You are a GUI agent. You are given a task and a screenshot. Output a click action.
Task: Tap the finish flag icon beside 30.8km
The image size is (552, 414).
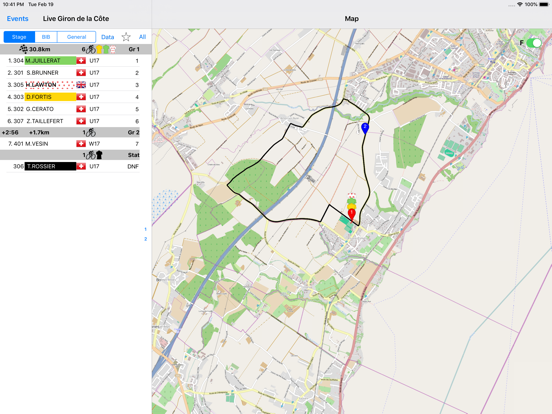(x=24, y=49)
